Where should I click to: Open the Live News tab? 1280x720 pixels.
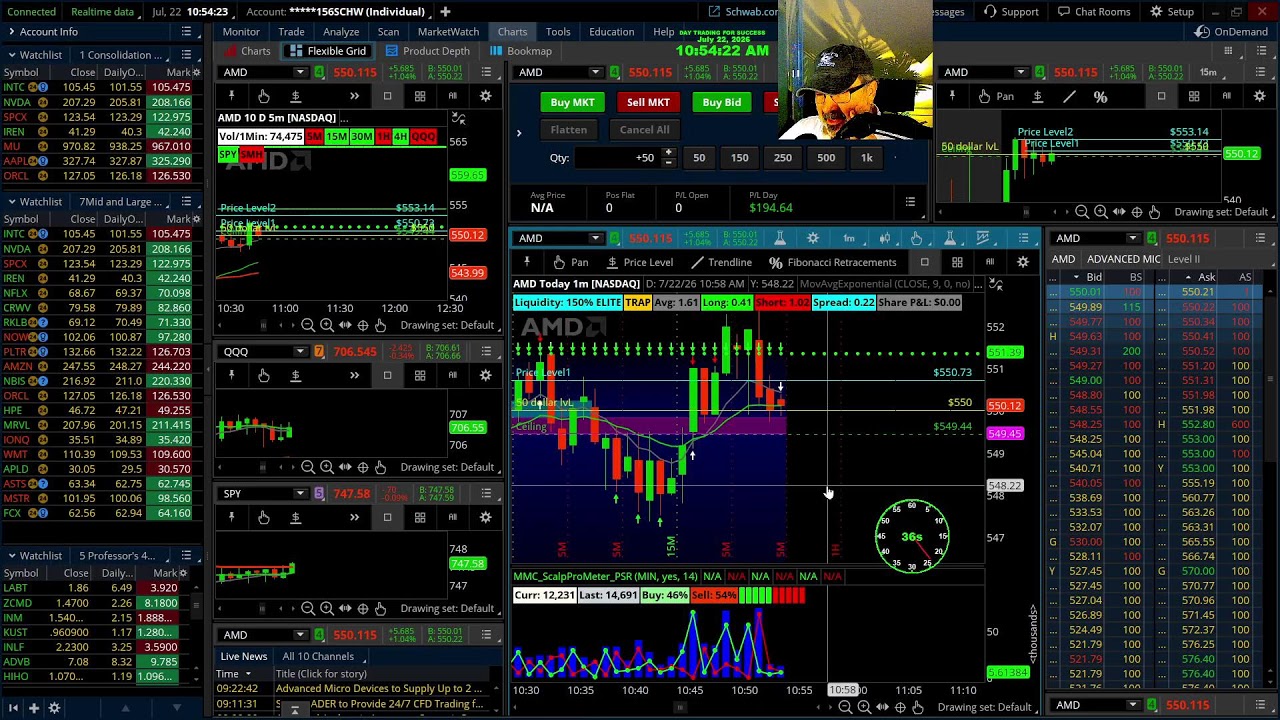coord(244,656)
